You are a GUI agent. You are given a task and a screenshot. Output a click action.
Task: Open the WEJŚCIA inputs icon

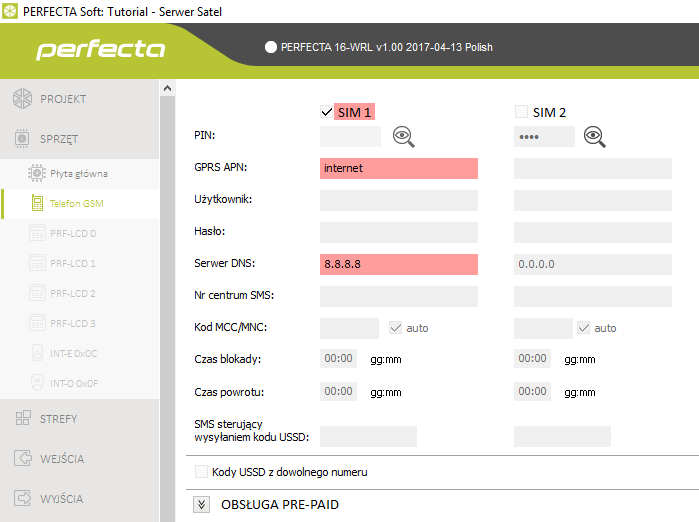click(x=22, y=459)
